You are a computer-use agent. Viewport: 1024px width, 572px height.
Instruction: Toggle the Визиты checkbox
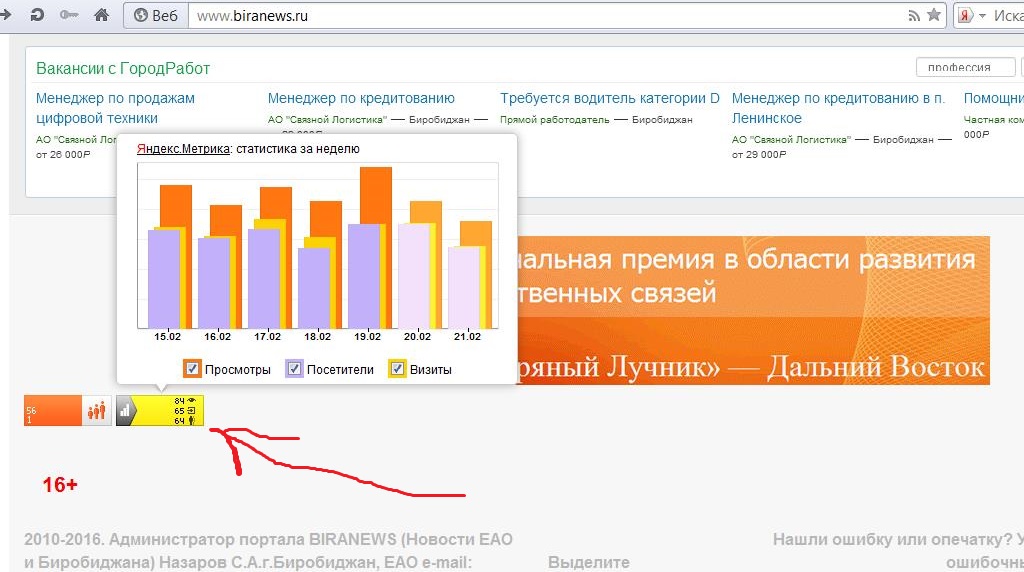coord(397,369)
